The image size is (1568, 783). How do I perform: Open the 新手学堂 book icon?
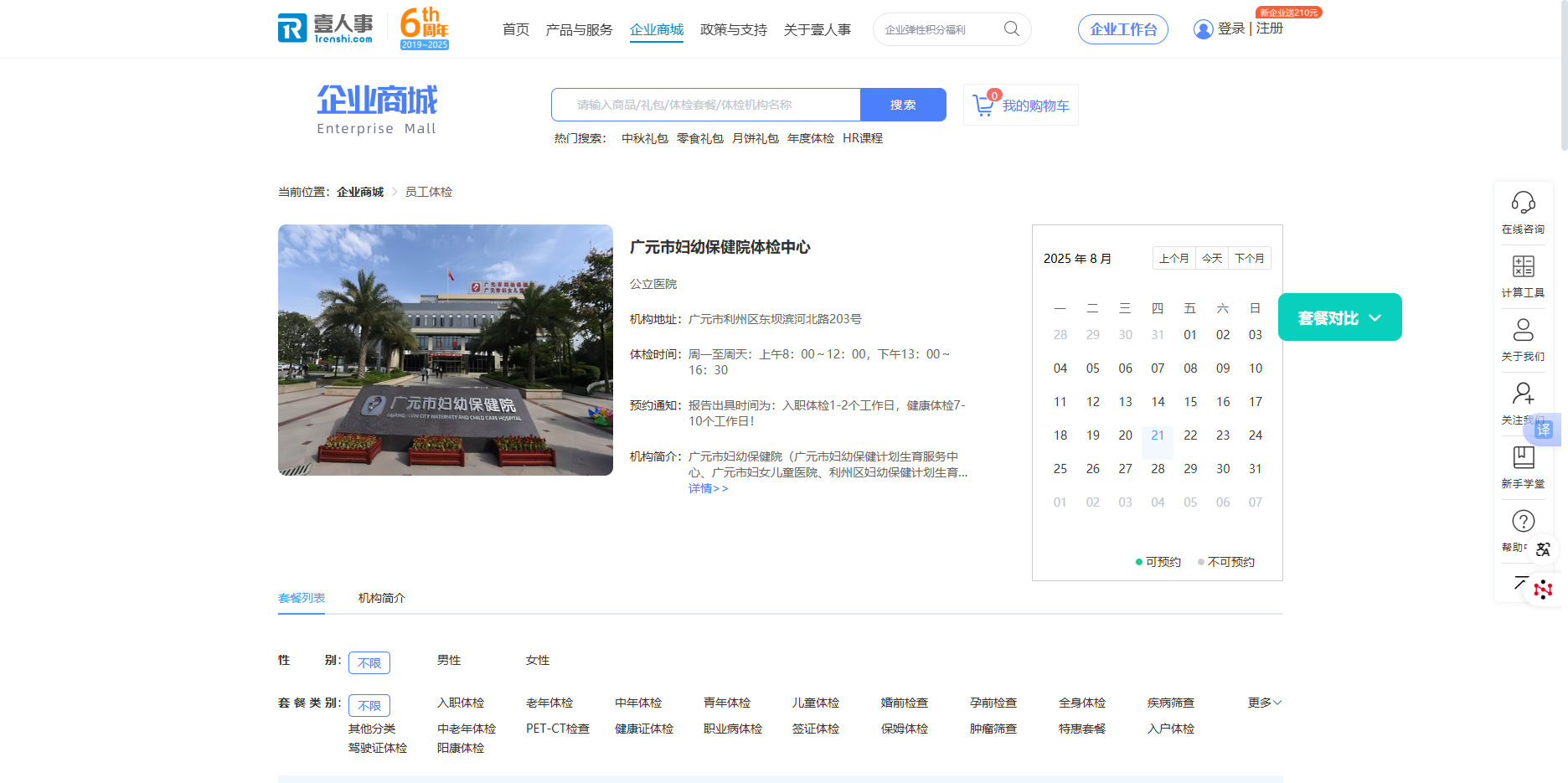1523,457
